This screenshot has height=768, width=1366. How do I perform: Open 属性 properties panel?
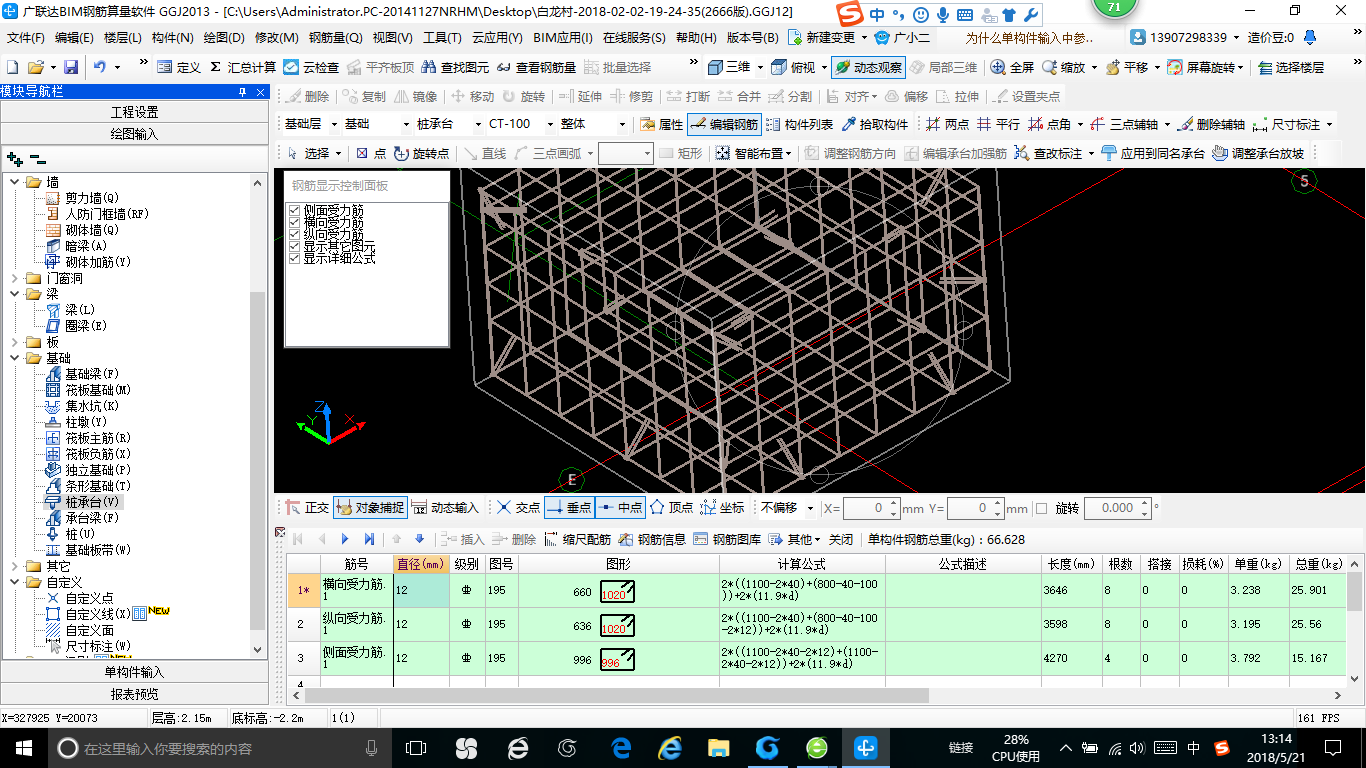coord(661,124)
